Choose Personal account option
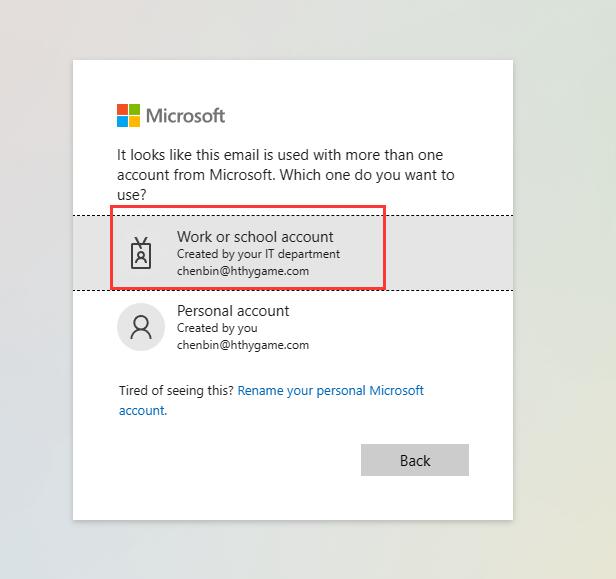This screenshot has height=579, width=616. pos(293,327)
